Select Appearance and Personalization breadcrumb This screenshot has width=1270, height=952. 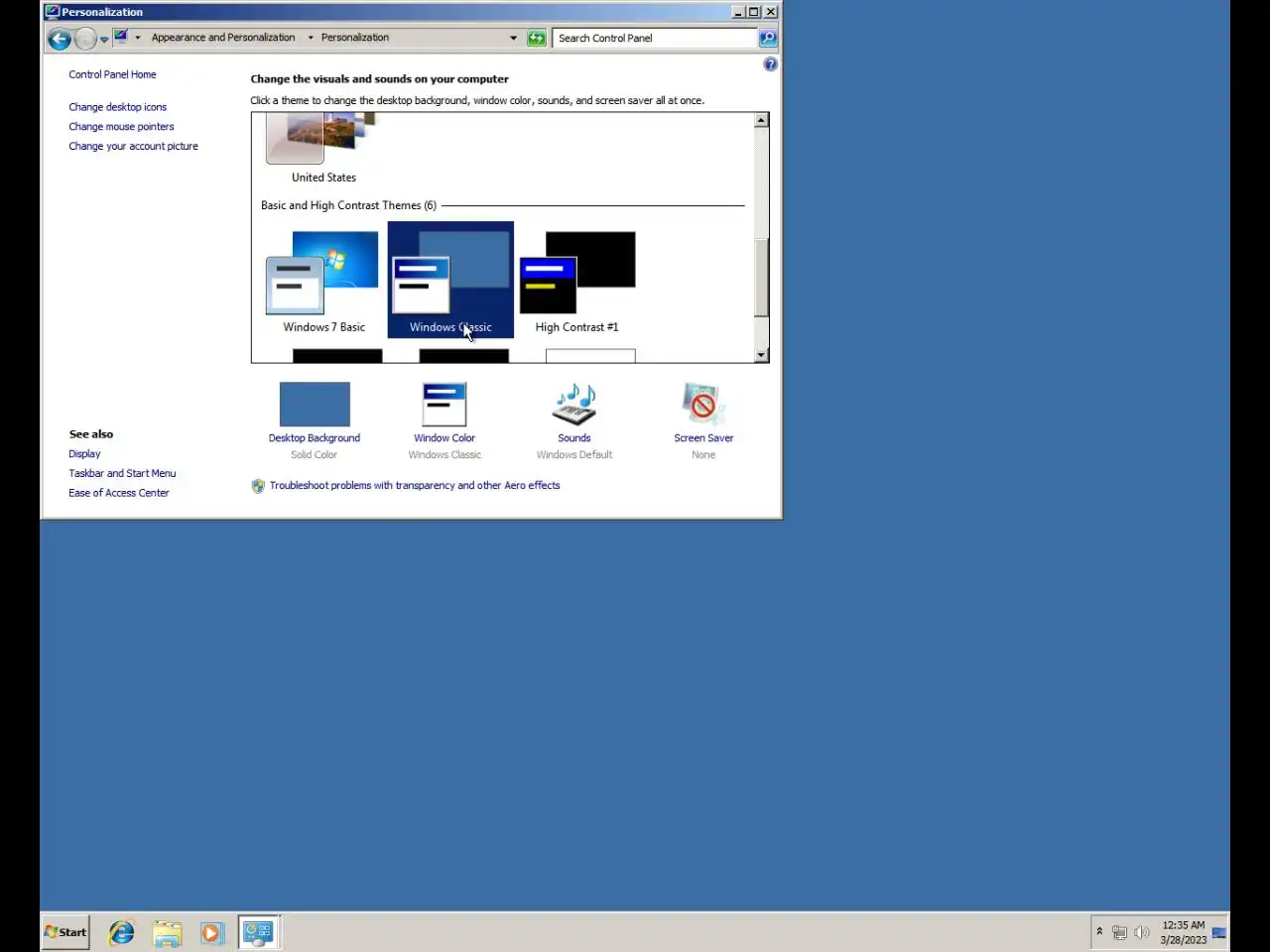pyautogui.click(x=223, y=38)
